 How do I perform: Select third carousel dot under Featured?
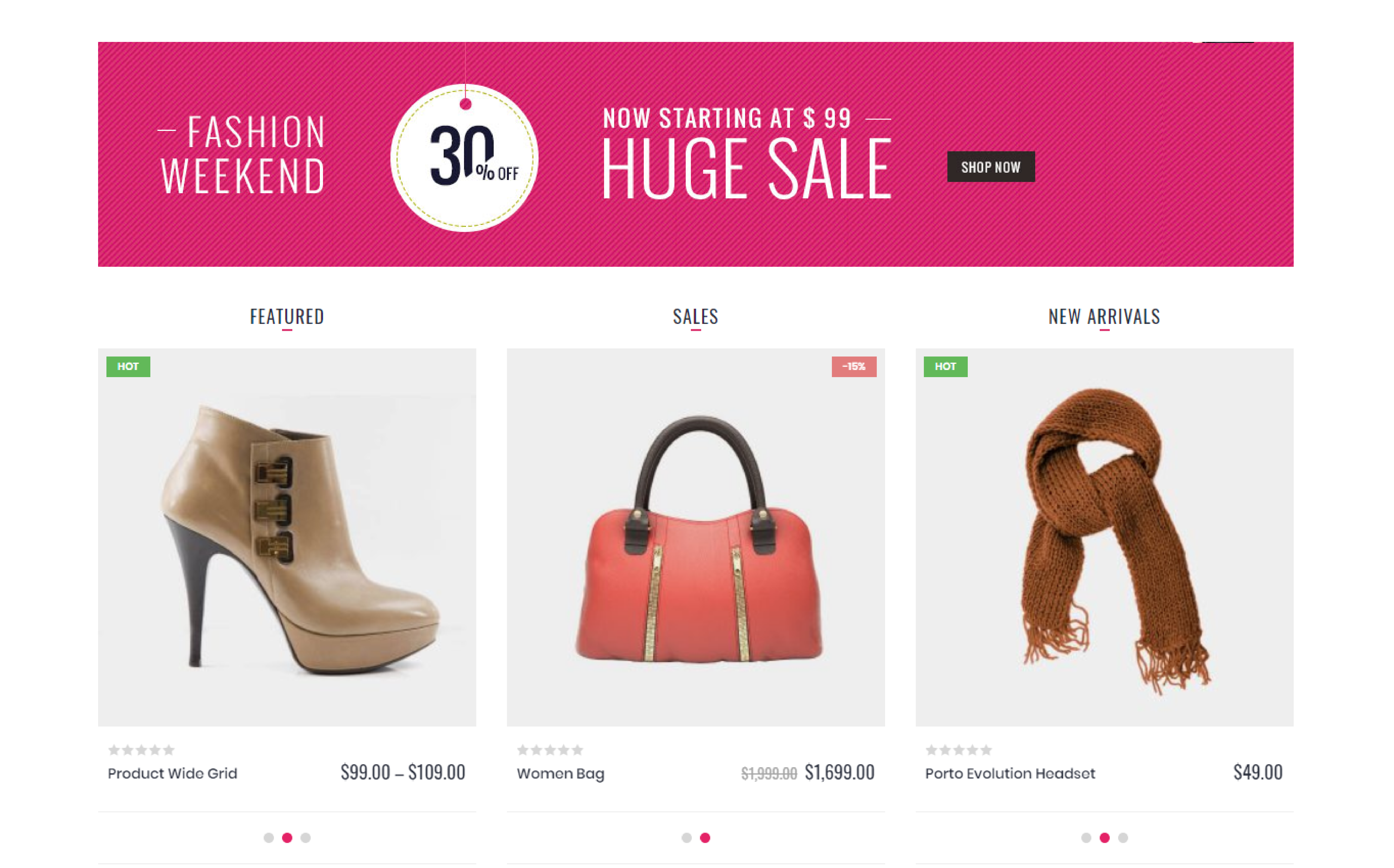(305, 838)
